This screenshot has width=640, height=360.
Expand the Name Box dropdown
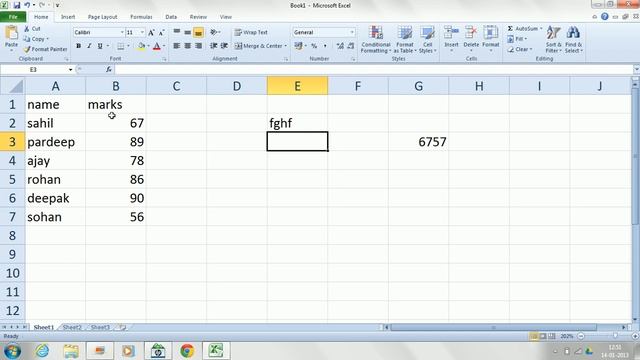(70, 70)
